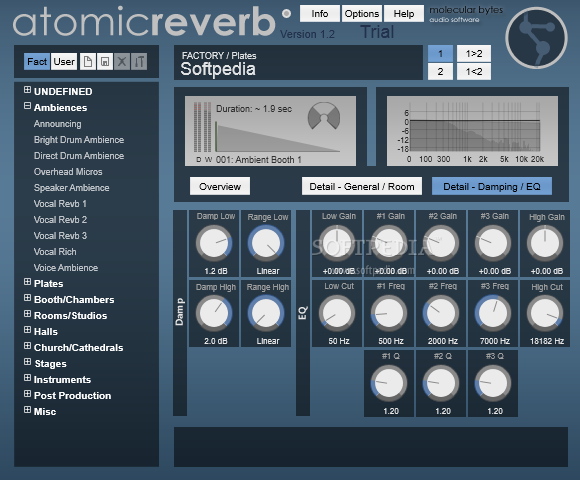This screenshot has width=580, height=480.
Task: Expand the Halls category
Action: tap(27, 330)
